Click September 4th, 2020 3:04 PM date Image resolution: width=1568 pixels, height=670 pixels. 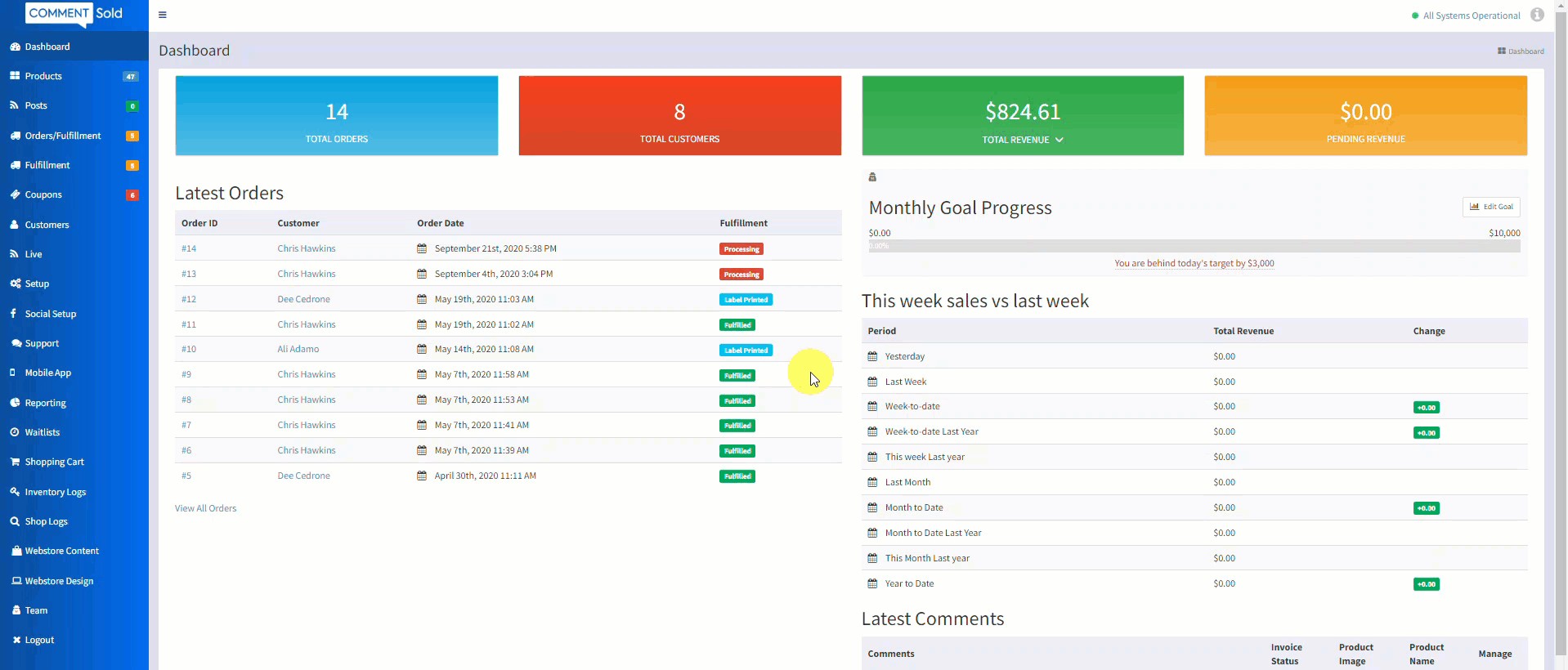tap(494, 274)
